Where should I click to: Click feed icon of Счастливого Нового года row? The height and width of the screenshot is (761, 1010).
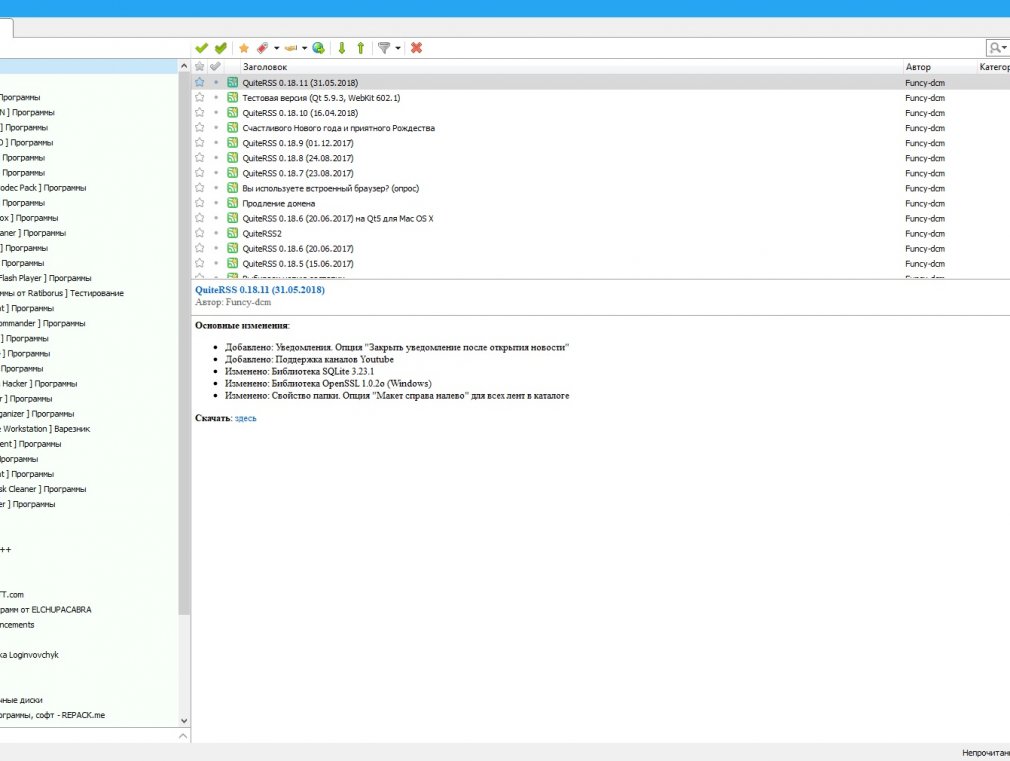233,128
